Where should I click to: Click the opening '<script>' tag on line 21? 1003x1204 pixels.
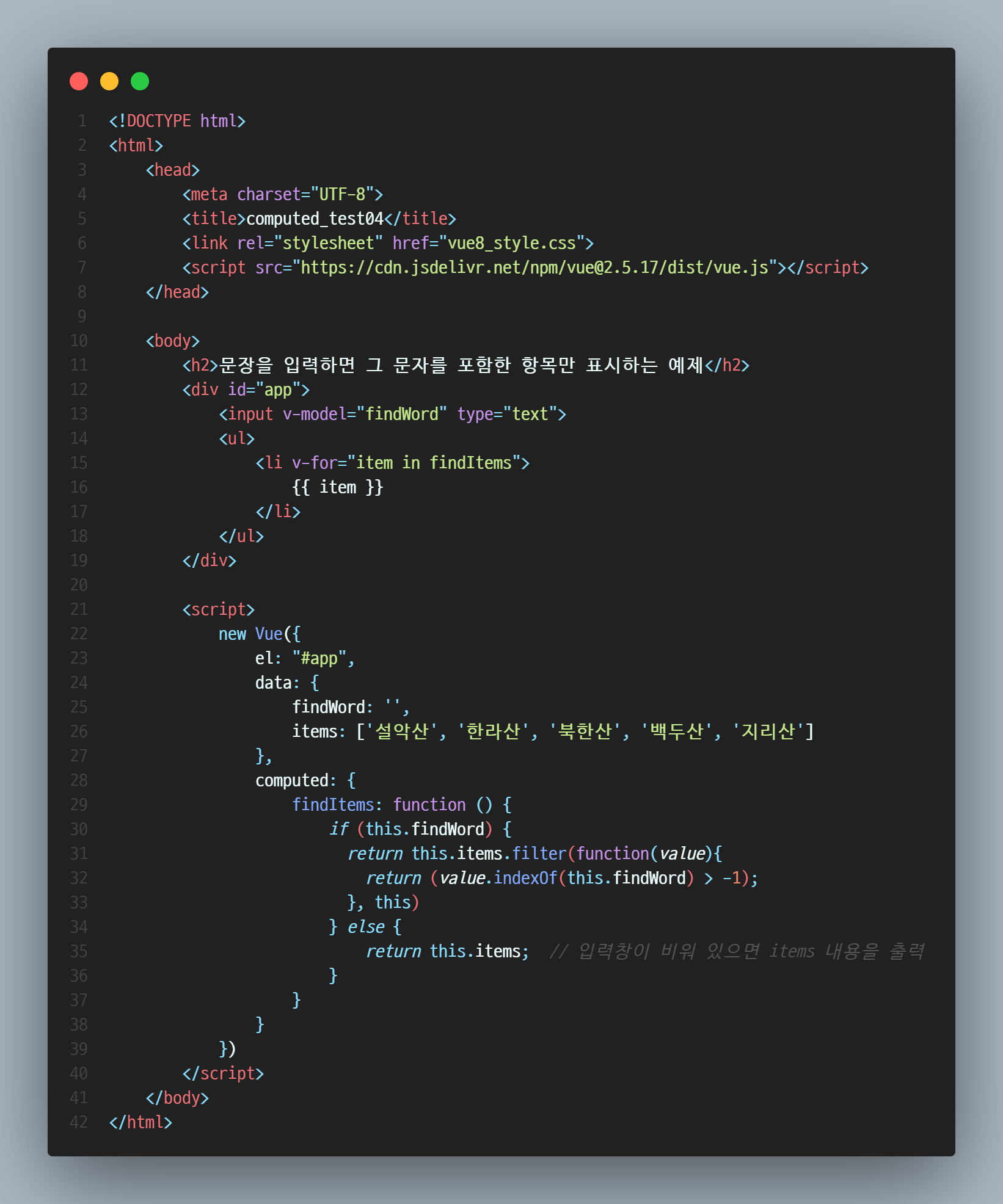coord(219,609)
